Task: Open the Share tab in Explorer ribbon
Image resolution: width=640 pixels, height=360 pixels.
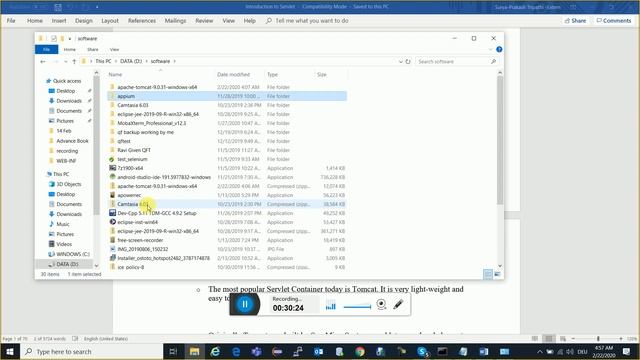Action: 93,49
